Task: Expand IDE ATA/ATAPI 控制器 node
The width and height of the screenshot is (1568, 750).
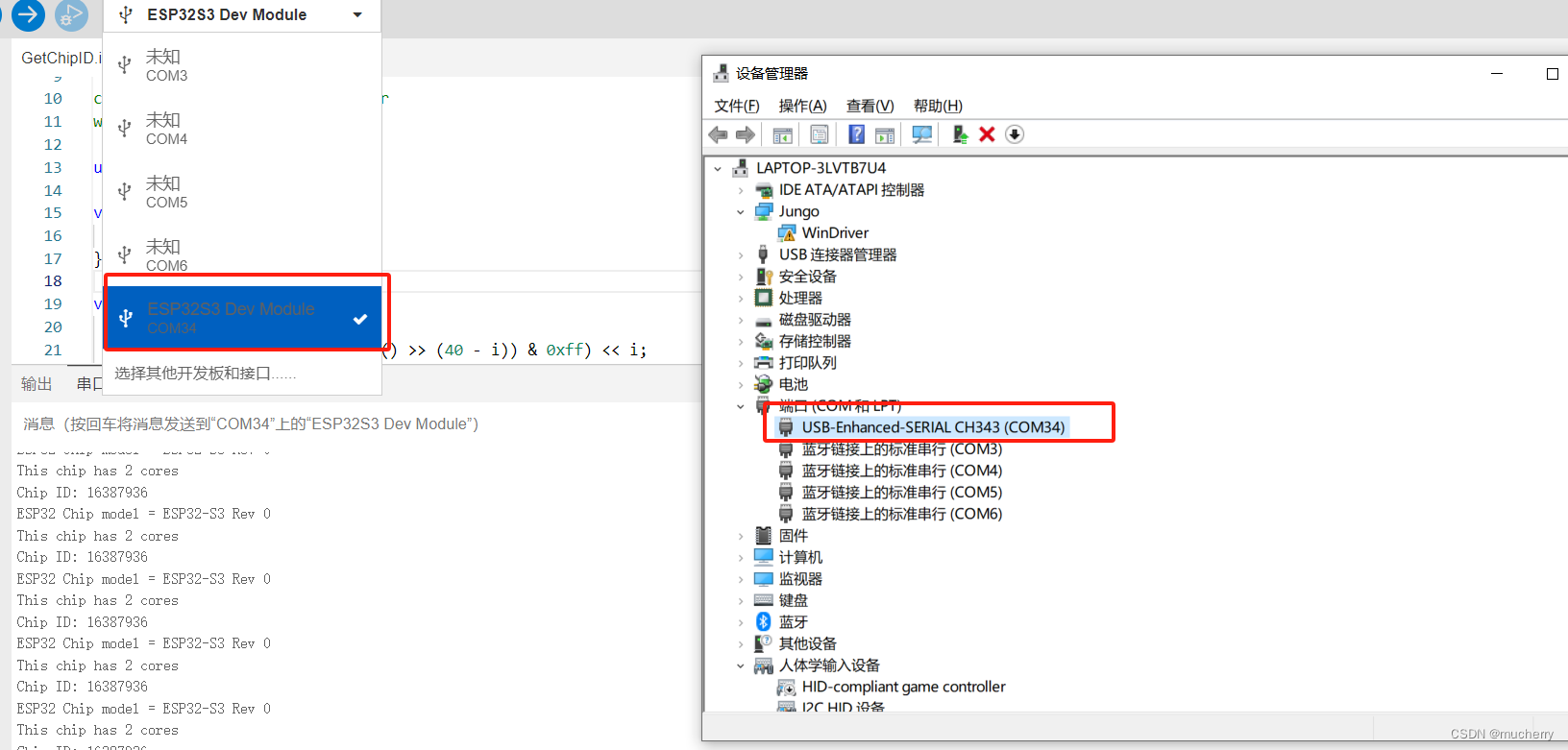Action: click(x=741, y=190)
